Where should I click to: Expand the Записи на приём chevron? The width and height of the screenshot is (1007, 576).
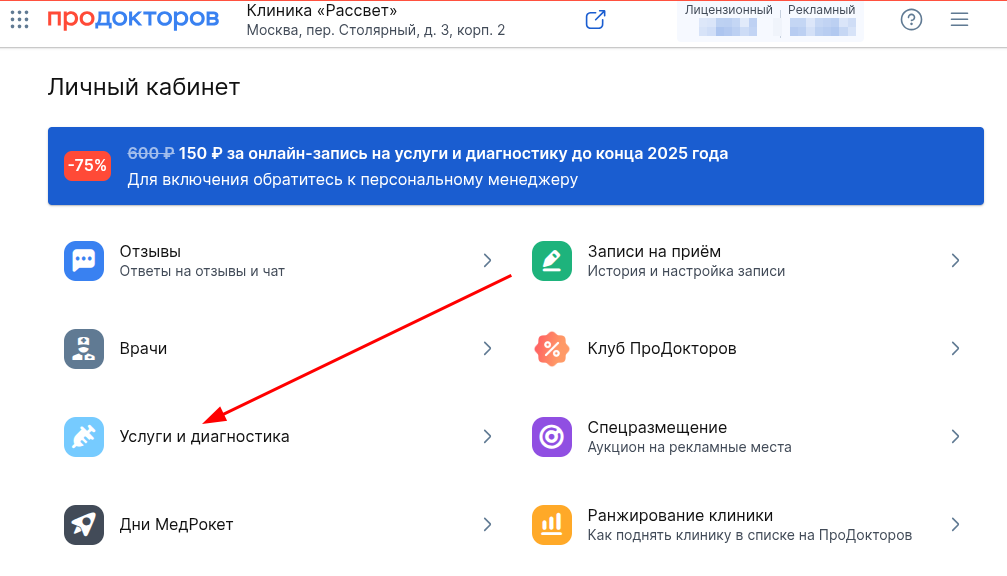[955, 261]
